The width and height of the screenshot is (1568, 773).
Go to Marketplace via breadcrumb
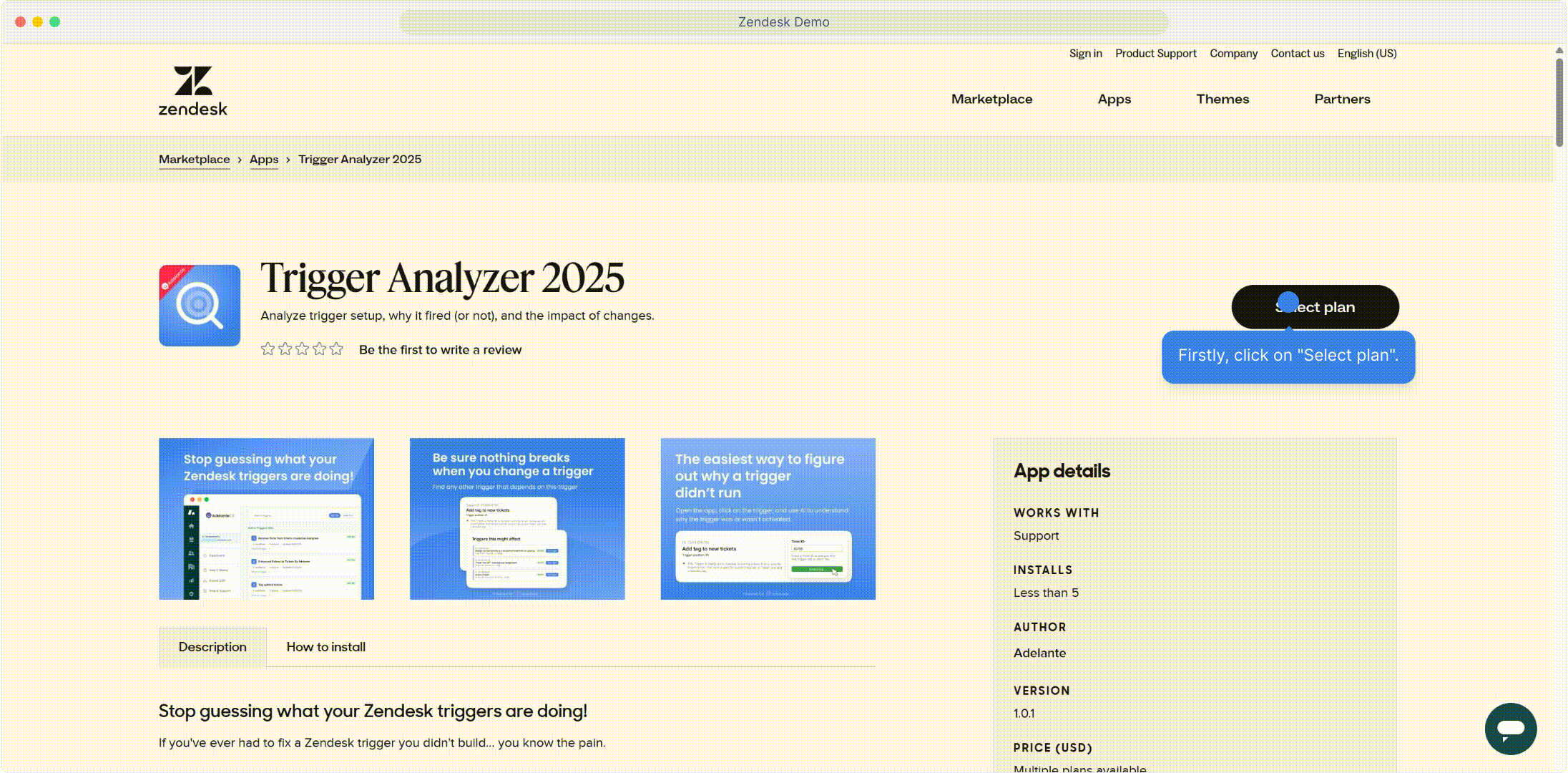click(x=195, y=160)
